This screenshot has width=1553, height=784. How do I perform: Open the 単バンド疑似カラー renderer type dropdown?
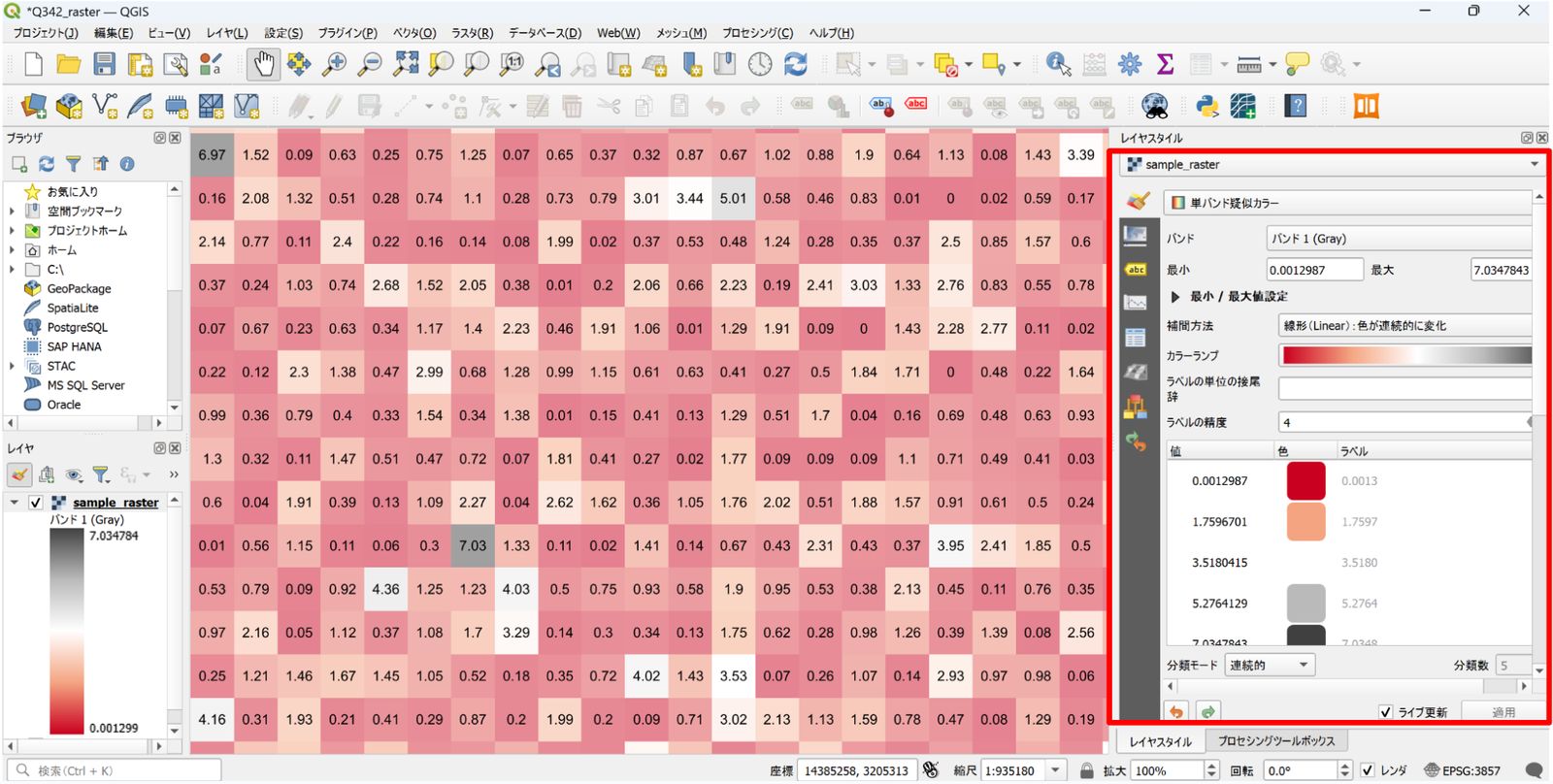[x=1349, y=203]
